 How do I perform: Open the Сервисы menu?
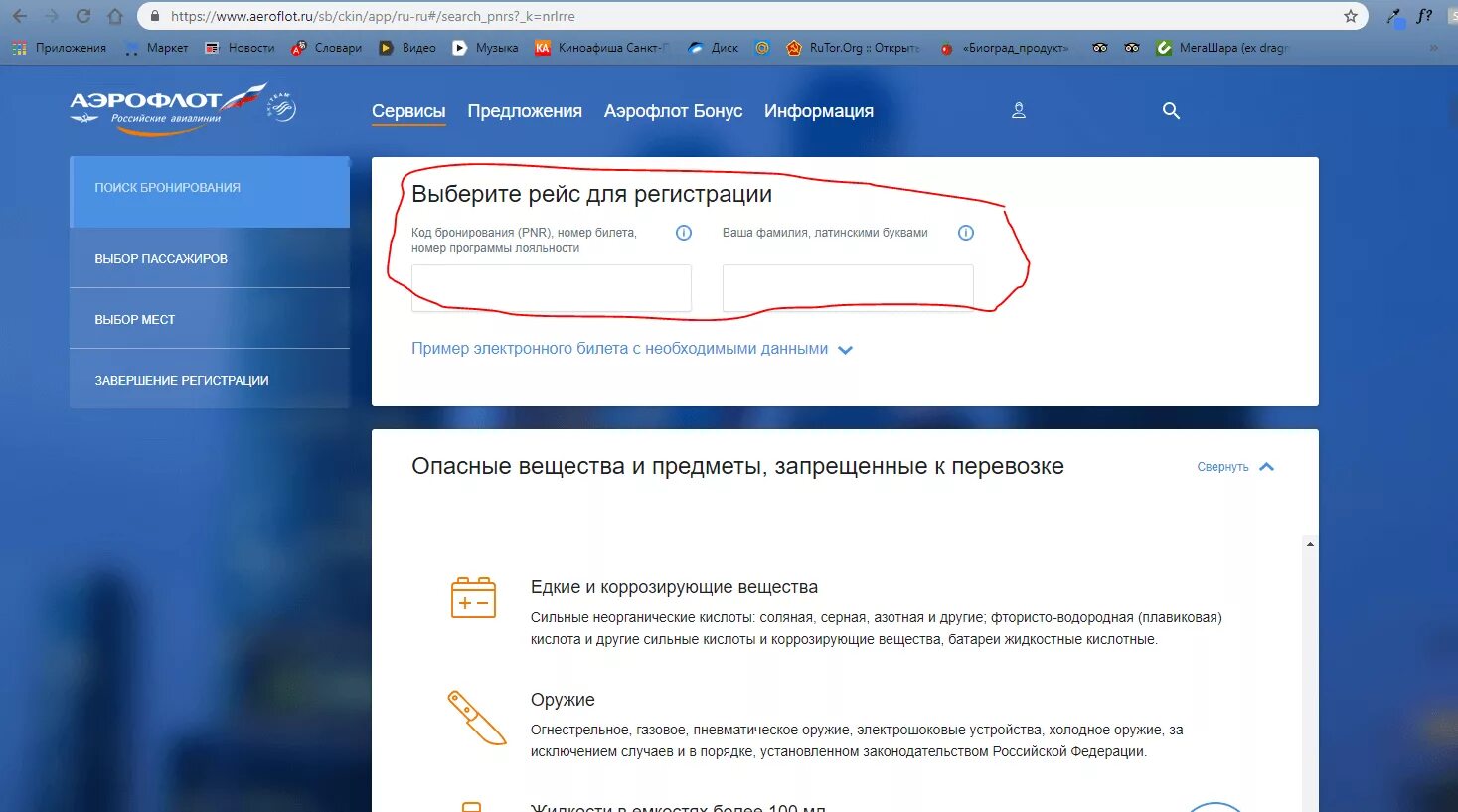[x=408, y=111]
